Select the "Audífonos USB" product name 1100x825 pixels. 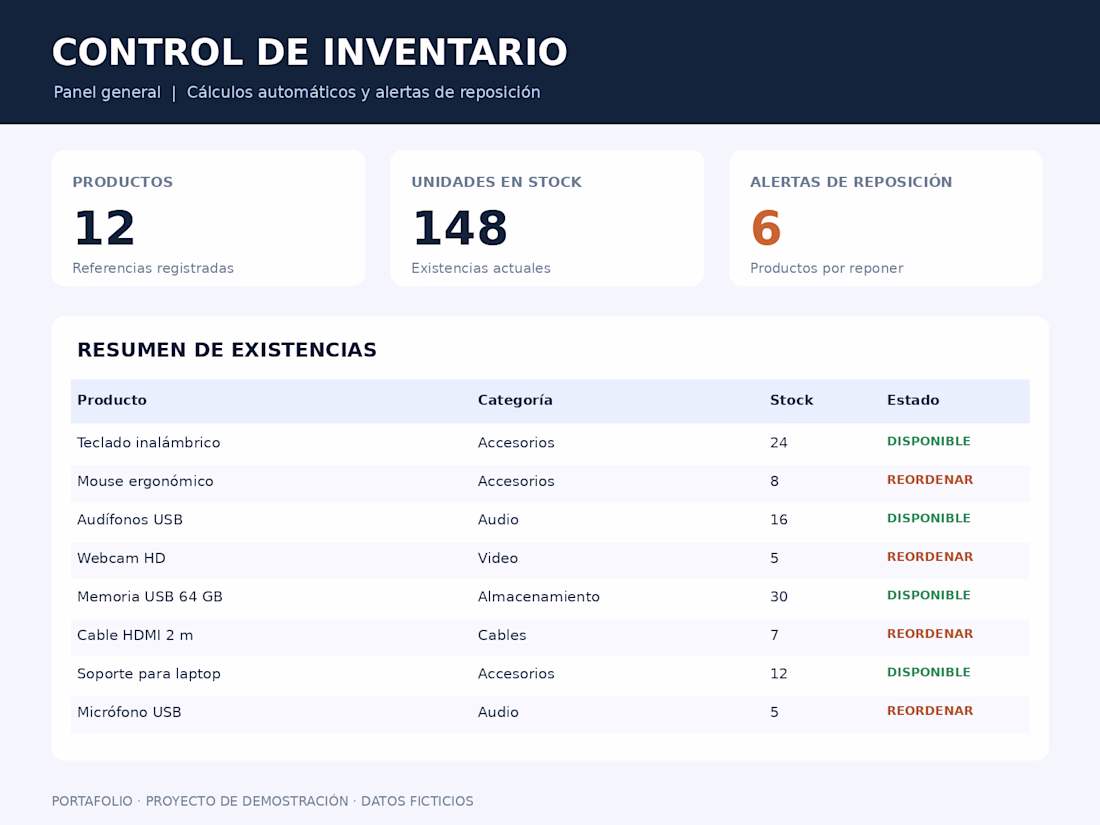pos(130,520)
